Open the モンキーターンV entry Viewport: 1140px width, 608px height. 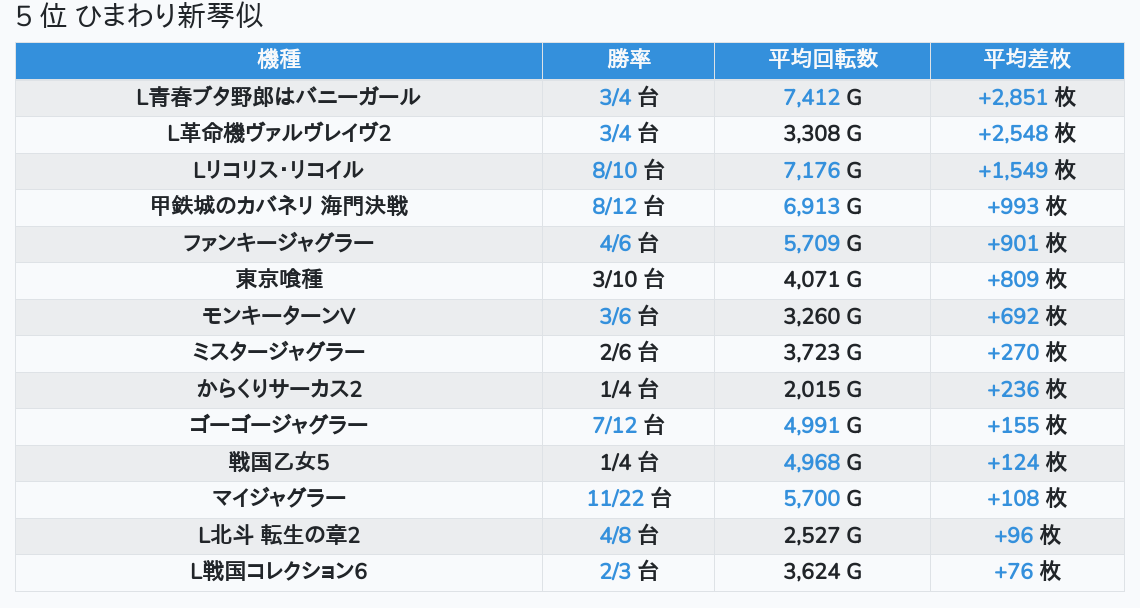pyautogui.click(x=278, y=316)
